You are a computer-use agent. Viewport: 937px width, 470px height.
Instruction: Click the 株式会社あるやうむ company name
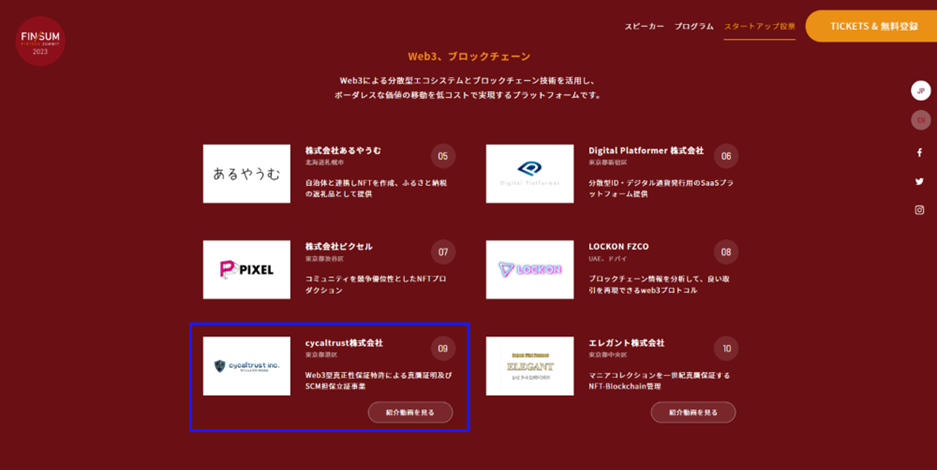tap(343, 150)
